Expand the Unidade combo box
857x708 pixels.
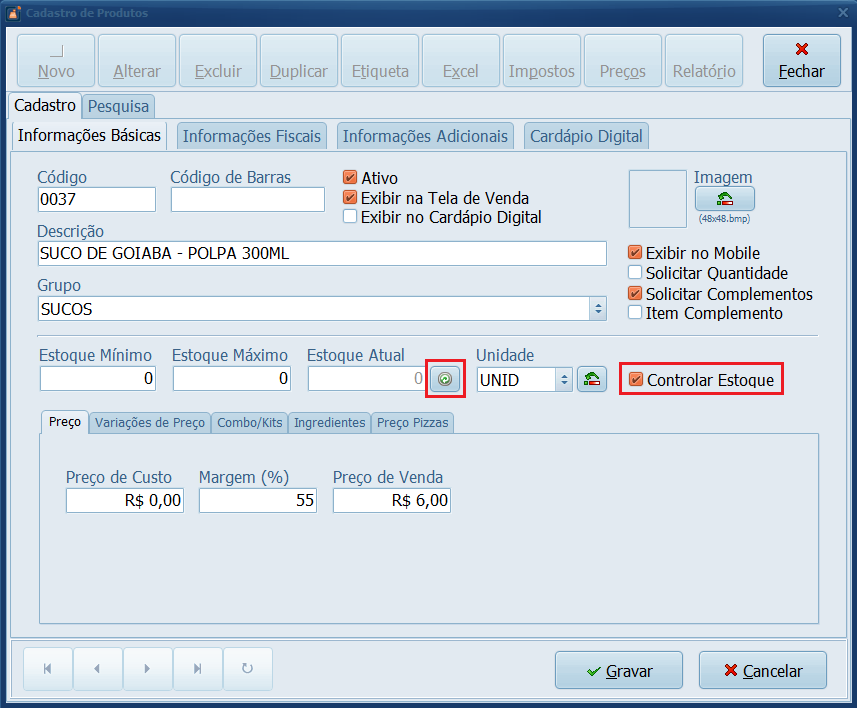click(x=564, y=379)
